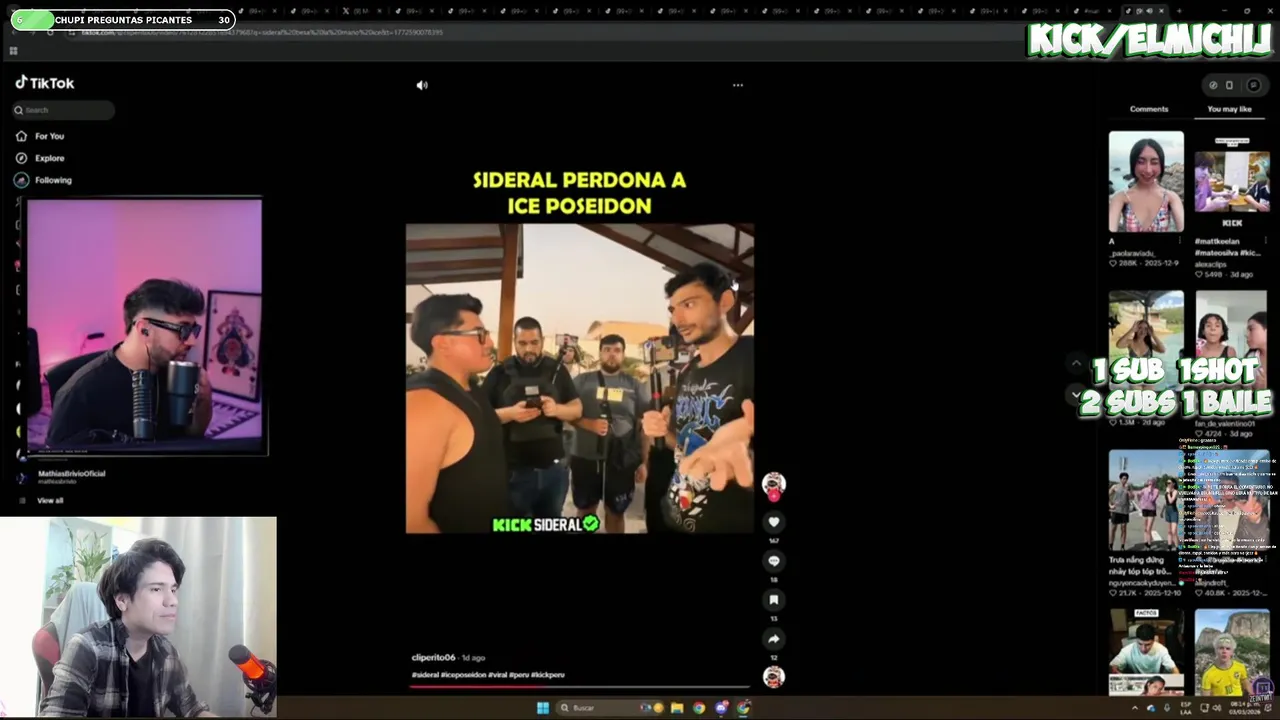Like the video with the heart icon
Screen dimensions: 1280x720
(774, 522)
